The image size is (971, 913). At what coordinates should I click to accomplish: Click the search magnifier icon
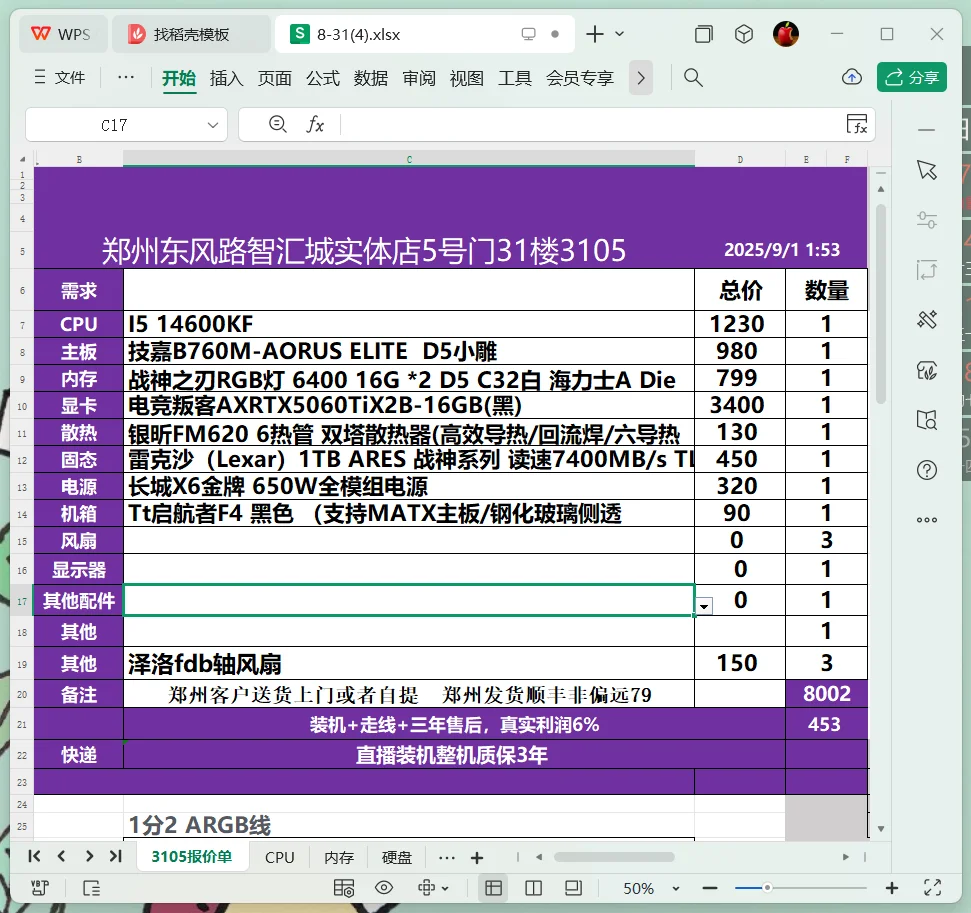point(693,77)
